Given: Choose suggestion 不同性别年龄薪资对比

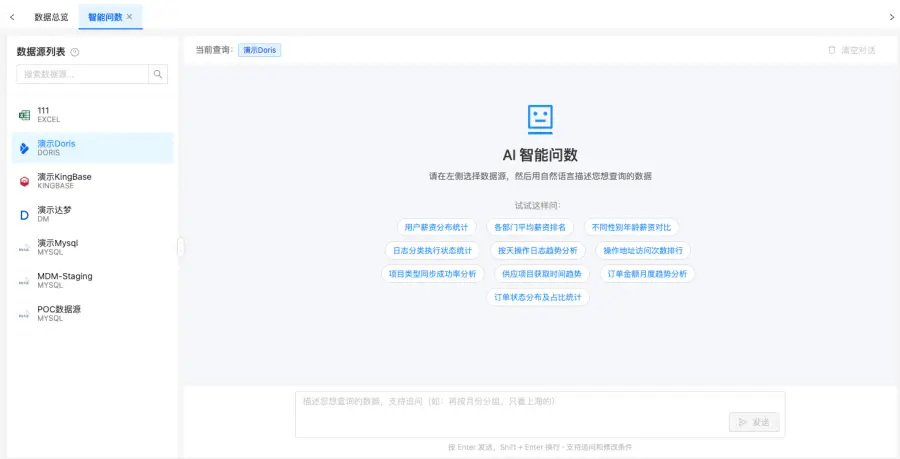Looking at the screenshot, I should [631, 227].
